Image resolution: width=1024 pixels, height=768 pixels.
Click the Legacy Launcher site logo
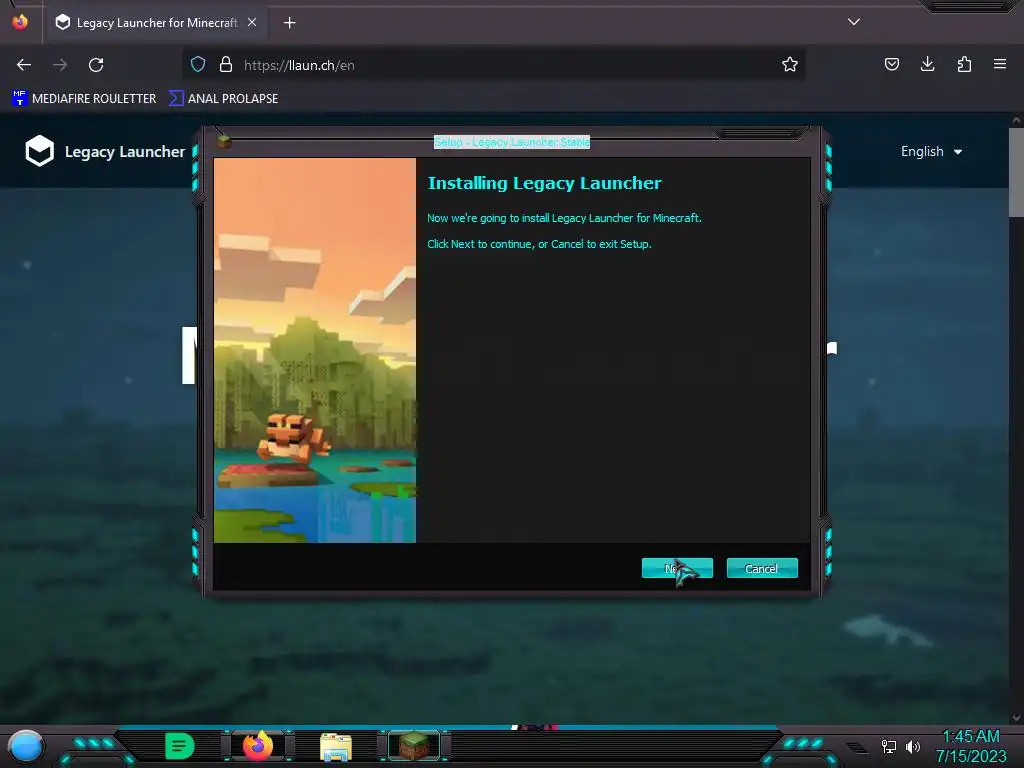40,151
